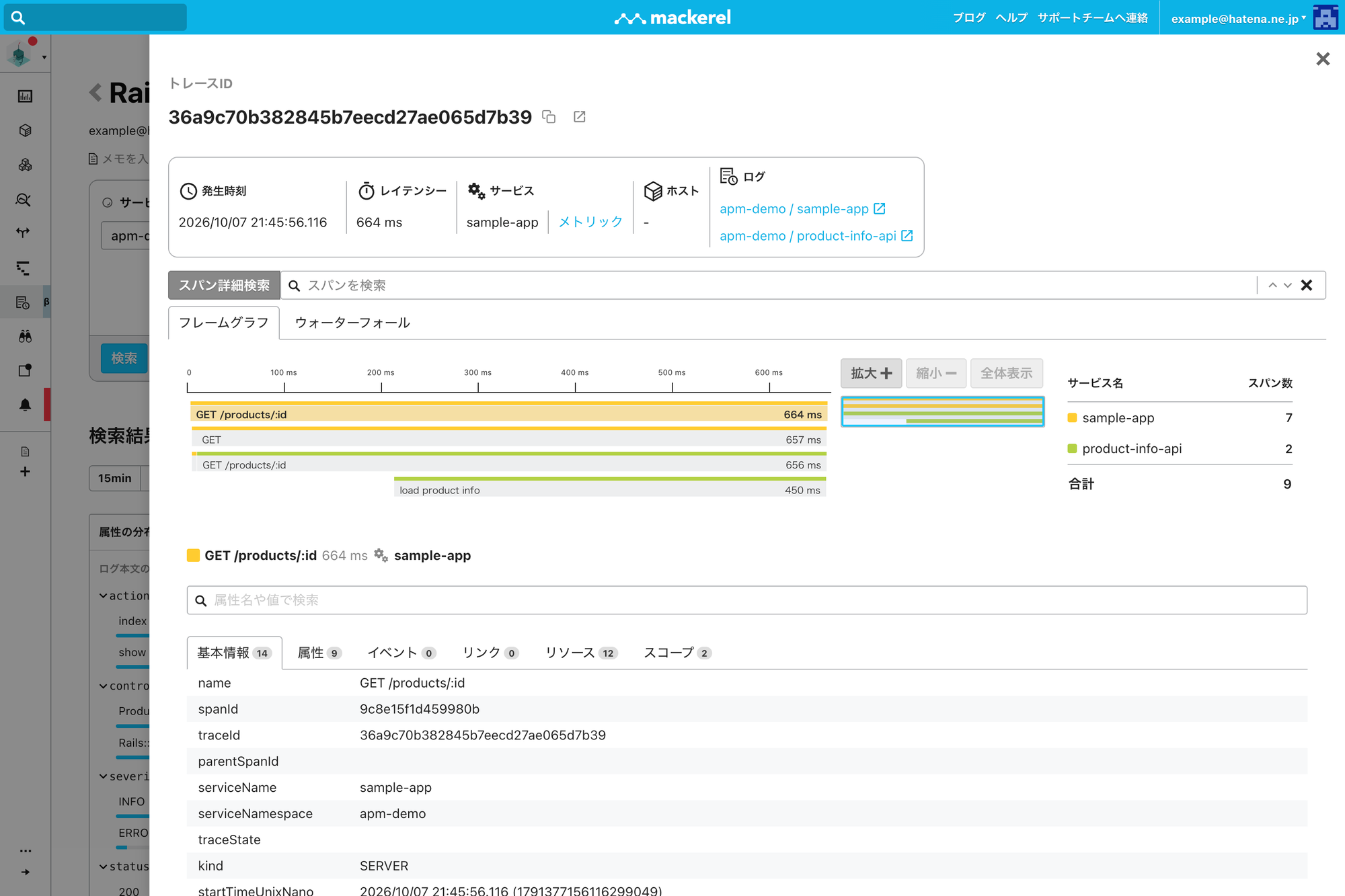Select the リソース 12 tab
Image resolution: width=1345 pixels, height=896 pixels.
[581, 653]
